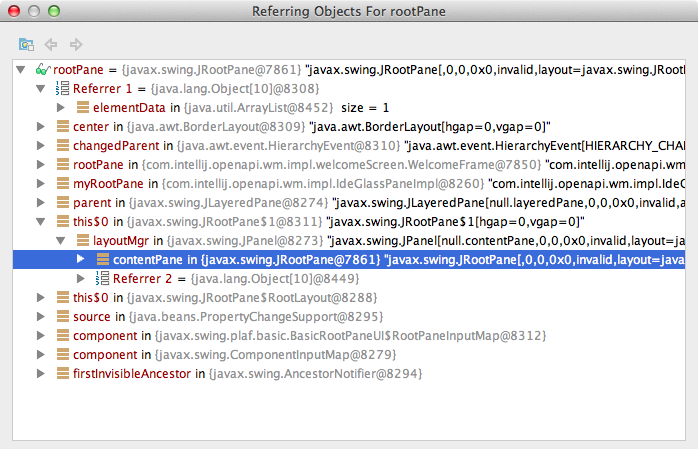Screen dimensions: 698x449
Task: Click the array icon next to Referrer 2
Action: pyautogui.click(x=102, y=279)
